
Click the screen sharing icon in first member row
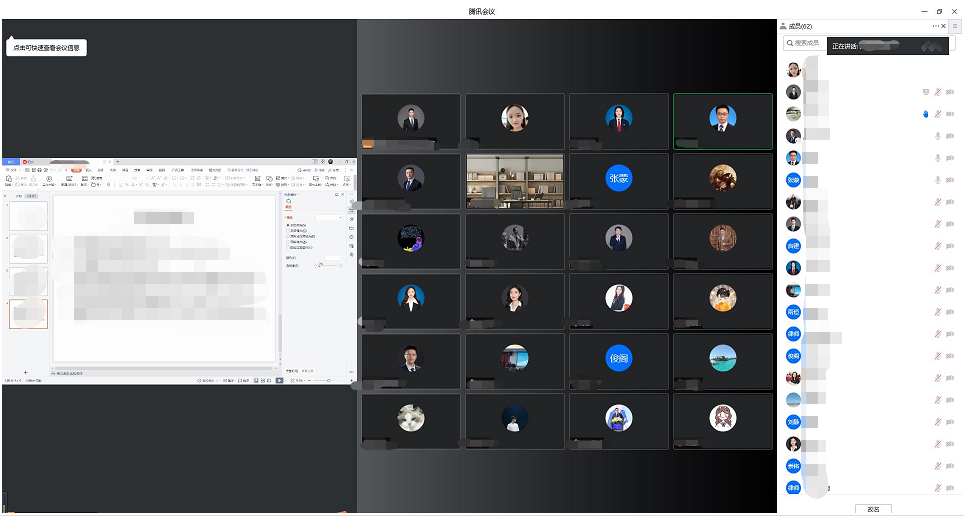pos(926,91)
